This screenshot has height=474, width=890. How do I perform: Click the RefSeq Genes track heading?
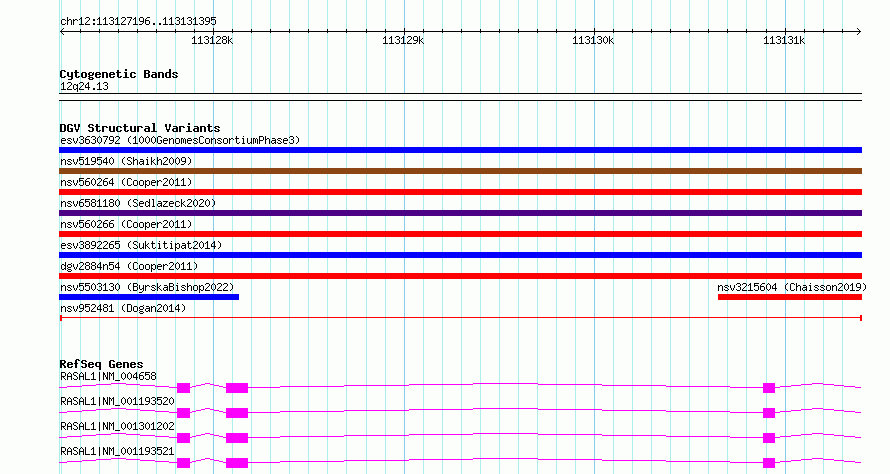[101, 364]
